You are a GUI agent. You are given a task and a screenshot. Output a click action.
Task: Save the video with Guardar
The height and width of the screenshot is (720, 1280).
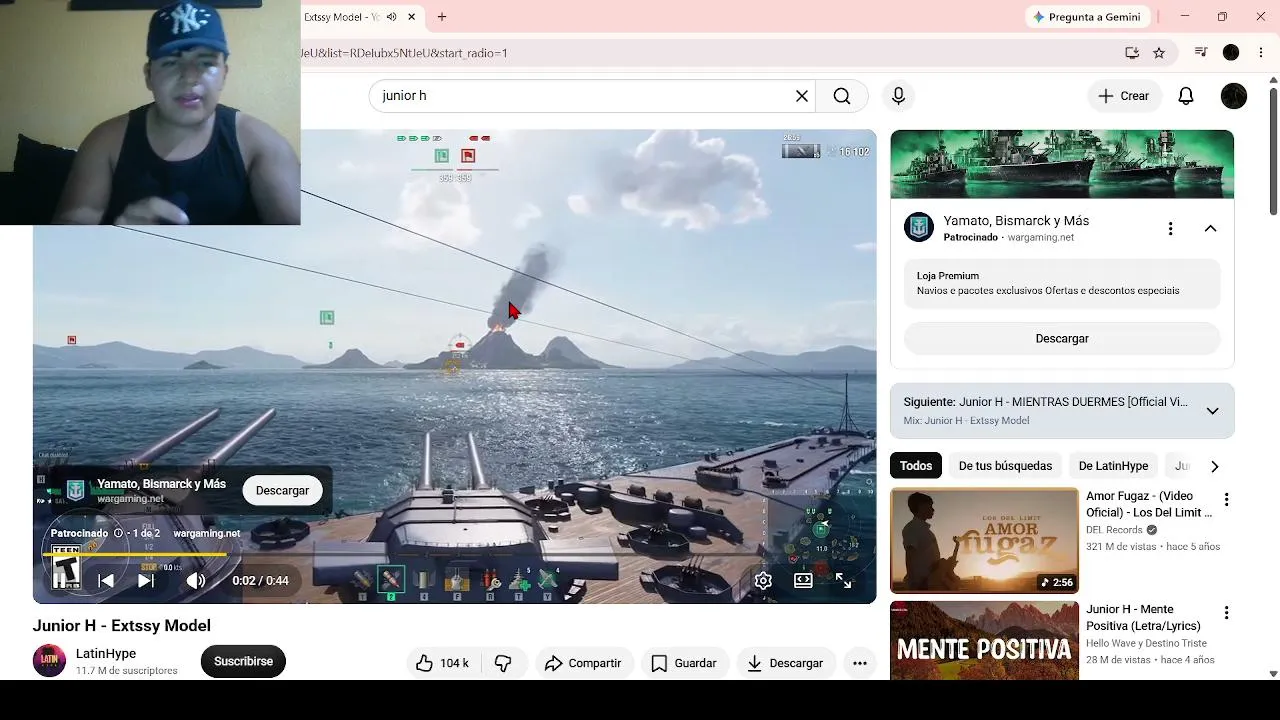coord(684,663)
